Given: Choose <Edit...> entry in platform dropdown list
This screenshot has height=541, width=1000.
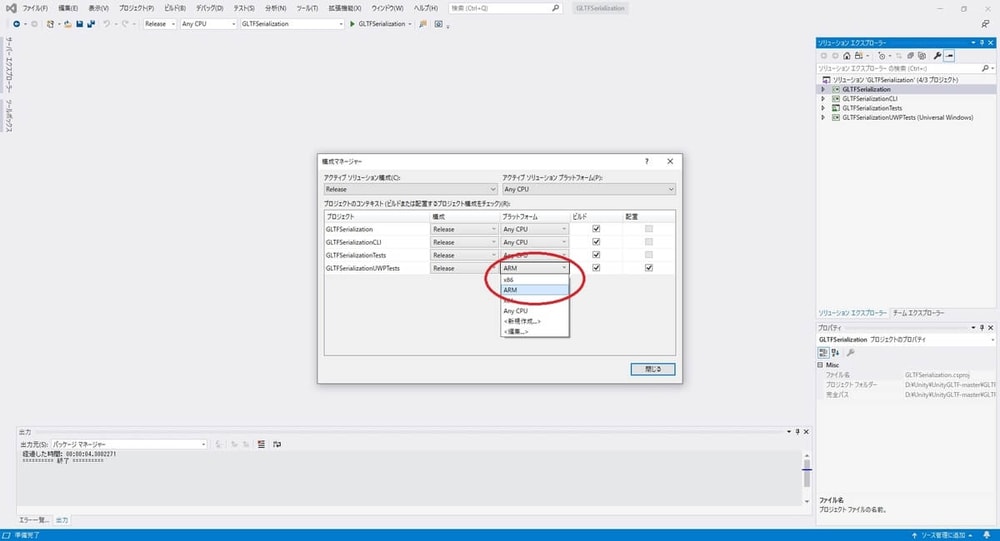Looking at the screenshot, I should [534, 331].
